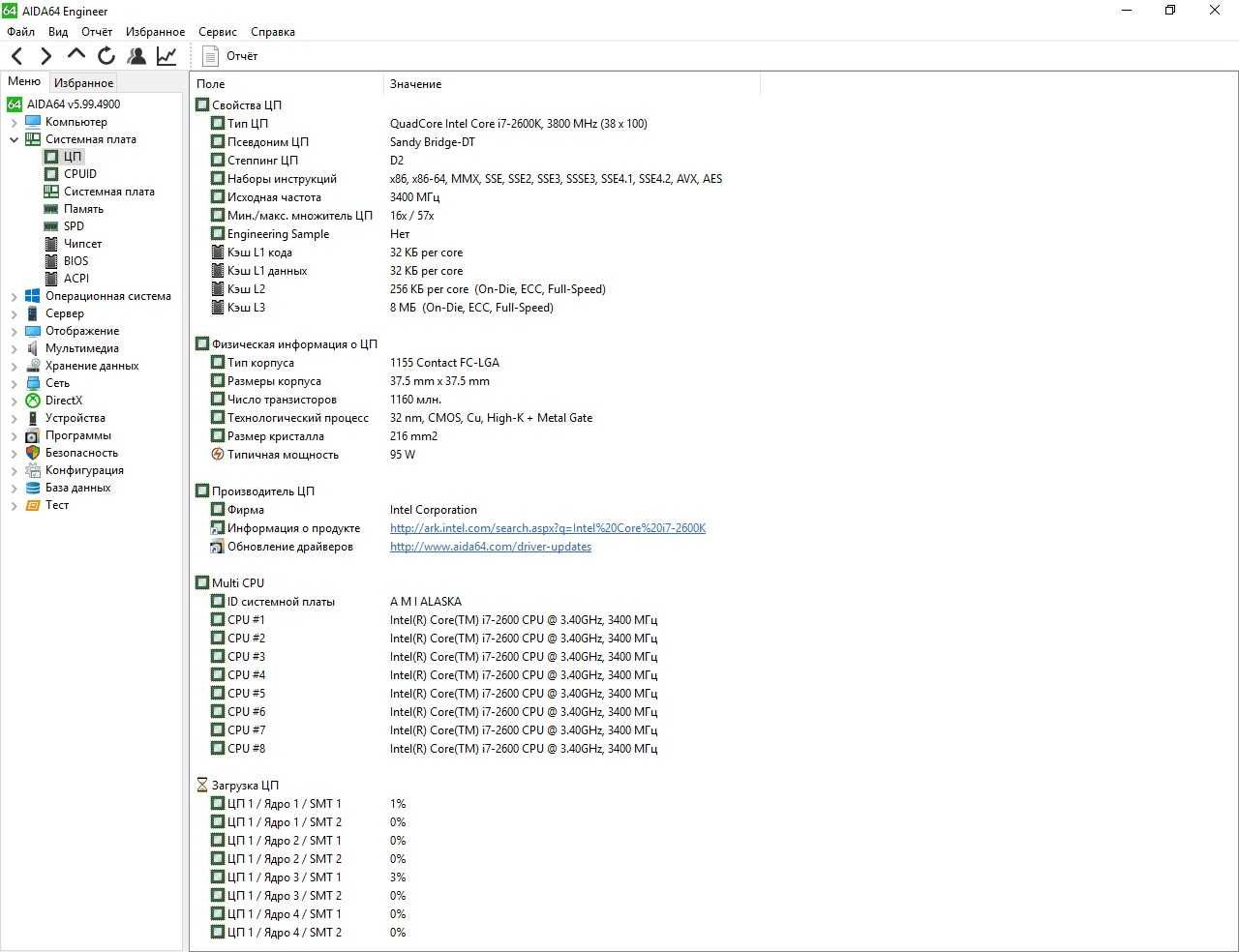Screen dimensions: 1239x952
Task: Open the Файл menu
Action: [x=20, y=32]
